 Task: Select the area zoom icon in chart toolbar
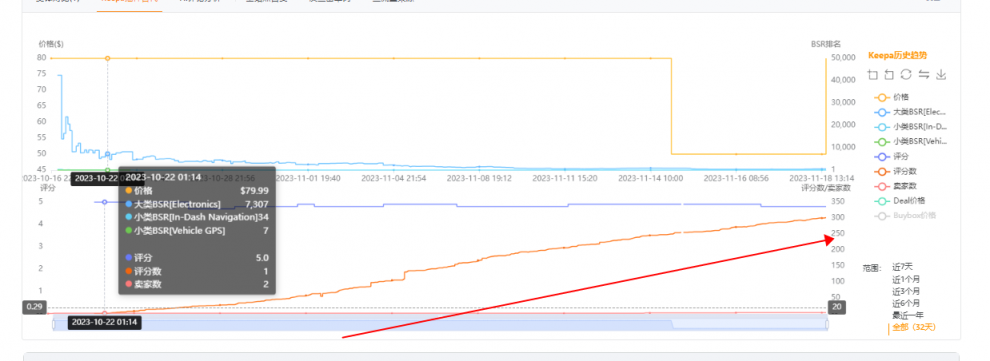(x=873, y=75)
